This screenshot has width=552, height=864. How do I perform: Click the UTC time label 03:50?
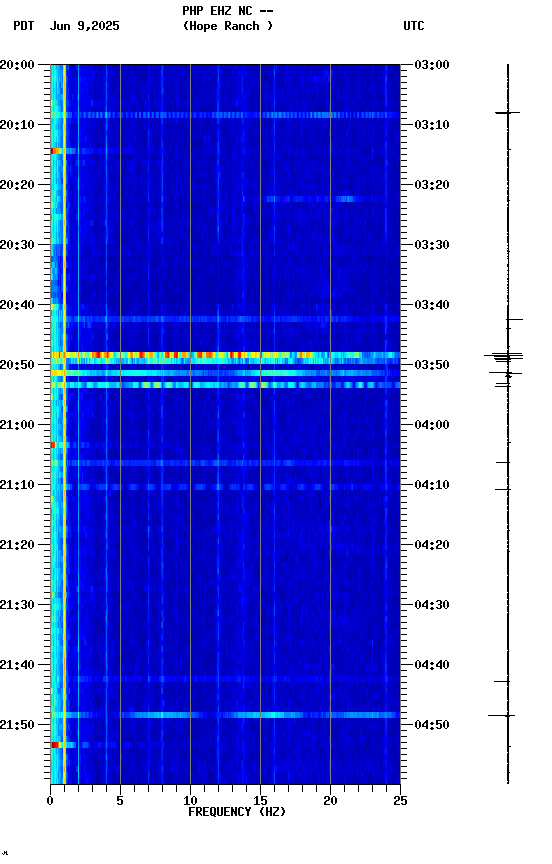[x=432, y=365]
